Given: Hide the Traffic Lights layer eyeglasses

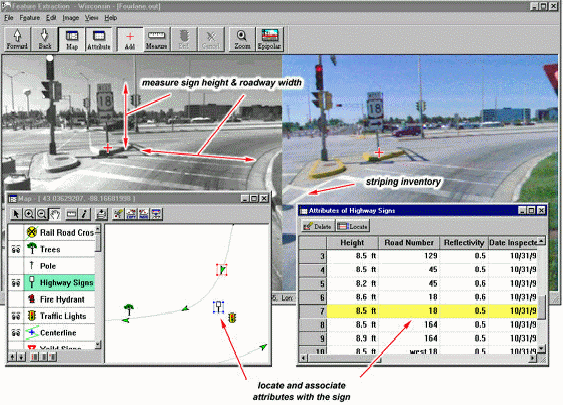Looking at the screenshot, I should point(16,316).
